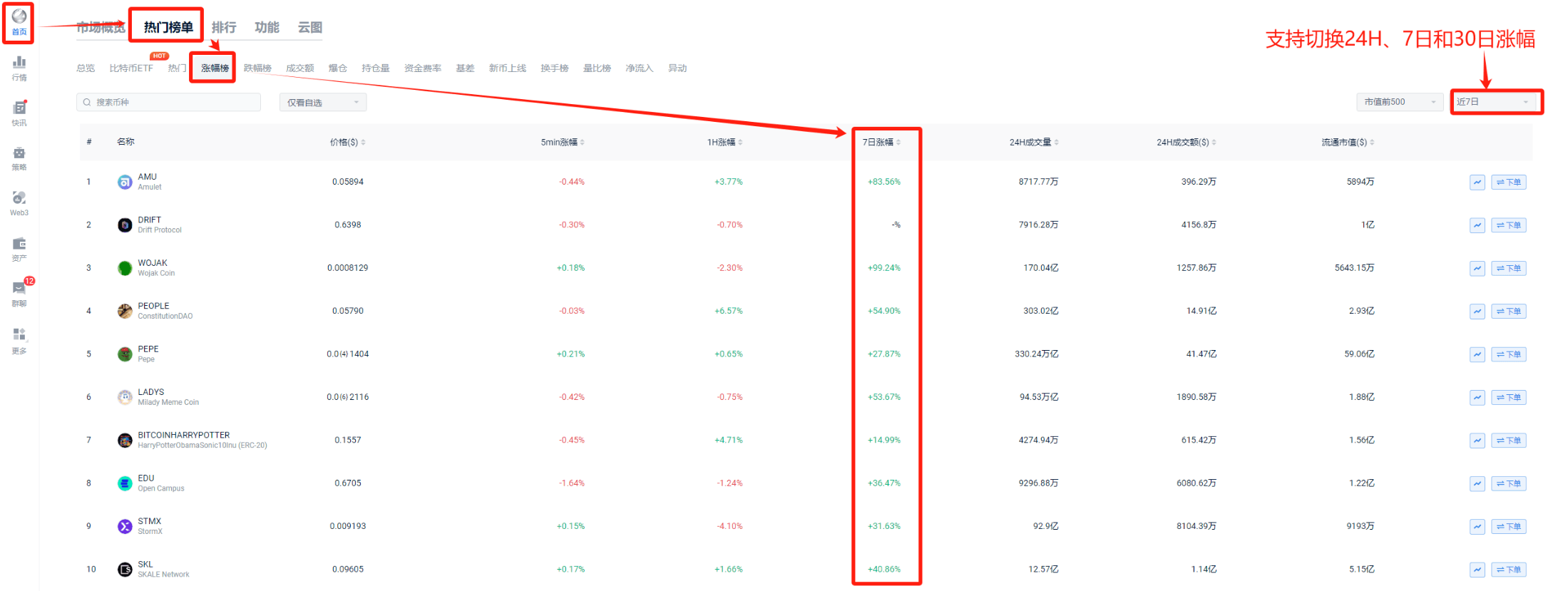This screenshot has height=591, width=1568.
Task: Open the Web3 sidebar icon
Action: 19,203
